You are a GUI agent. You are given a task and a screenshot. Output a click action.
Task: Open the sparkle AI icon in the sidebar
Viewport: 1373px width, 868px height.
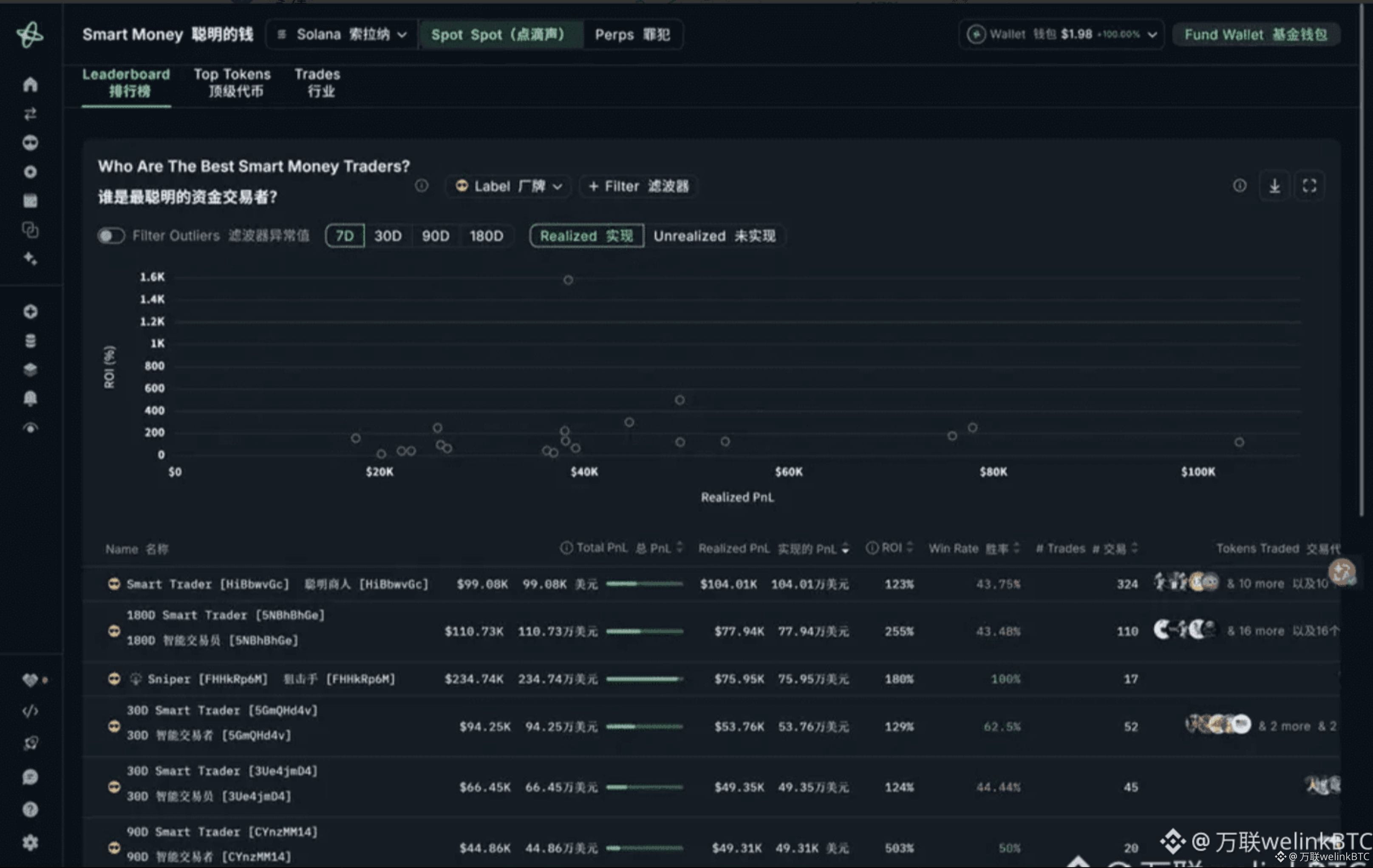30,259
